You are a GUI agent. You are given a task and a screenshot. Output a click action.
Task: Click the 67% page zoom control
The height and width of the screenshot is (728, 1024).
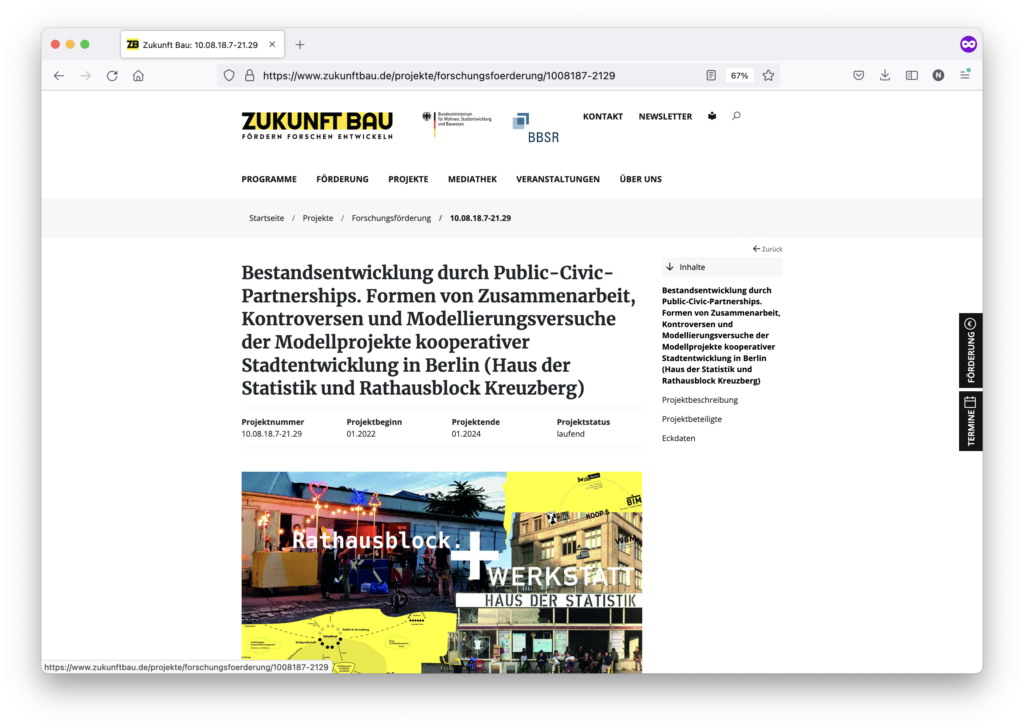pyautogui.click(x=738, y=75)
